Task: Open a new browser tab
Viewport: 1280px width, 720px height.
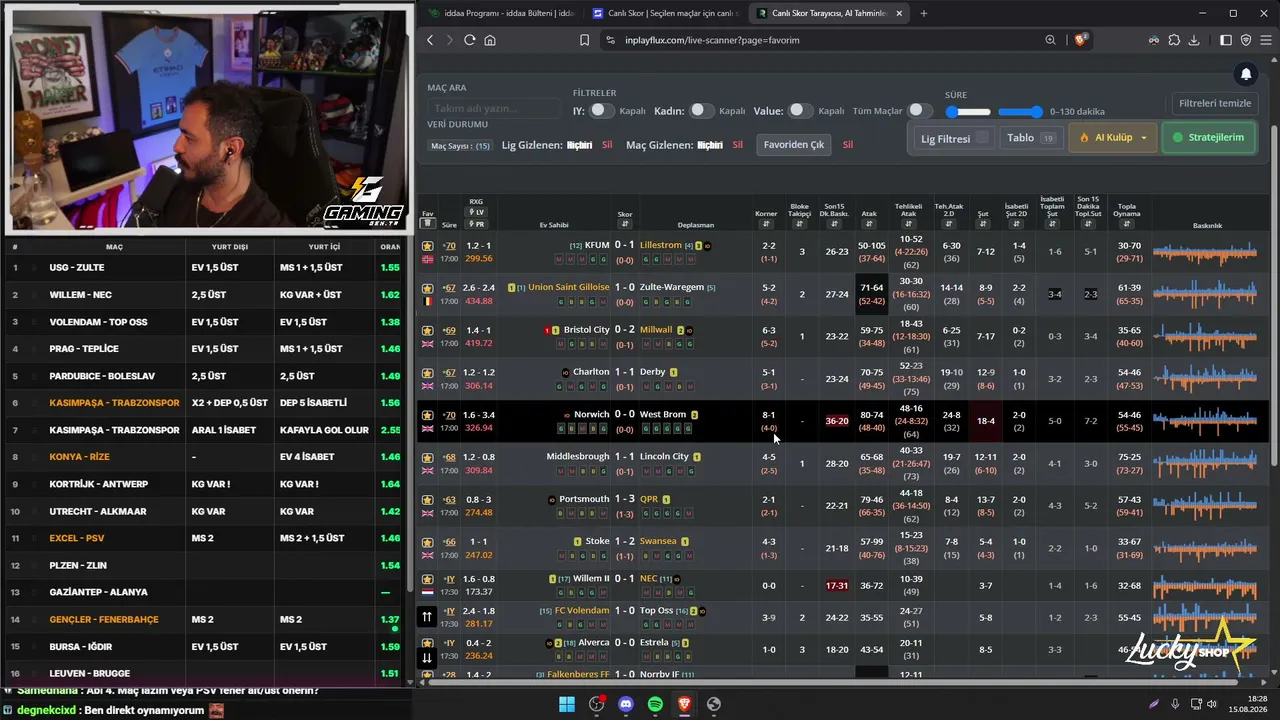Action: point(923,13)
